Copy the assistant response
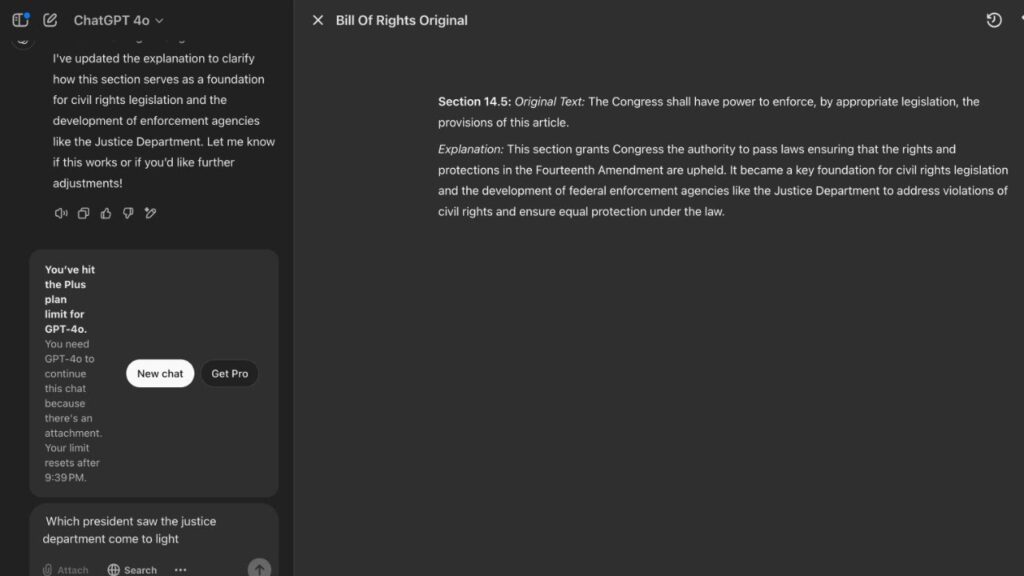The width and height of the screenshot is (1024, 576). click(84, 213)
